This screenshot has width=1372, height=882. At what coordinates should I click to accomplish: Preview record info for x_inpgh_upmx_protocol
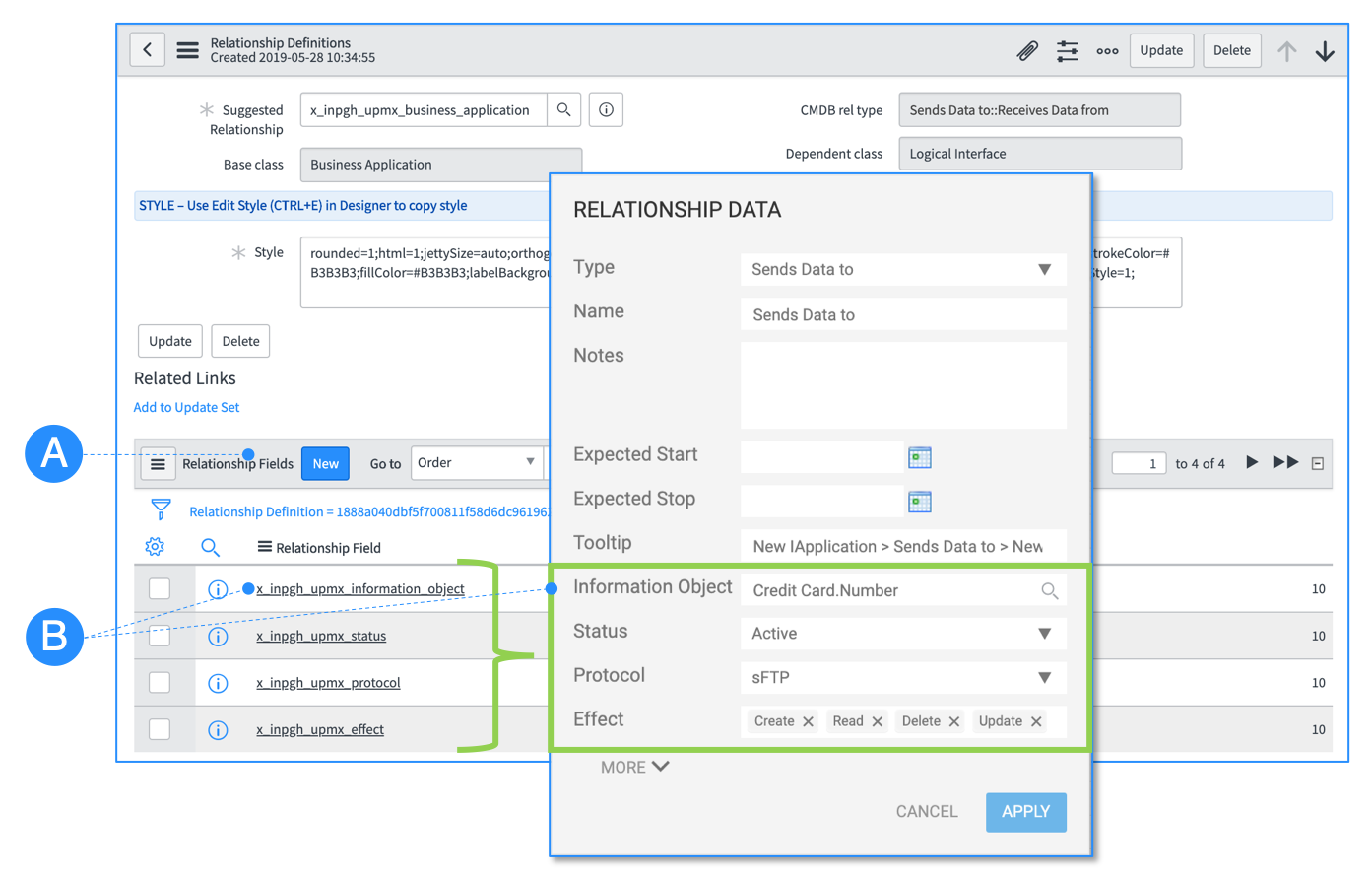(218, 683)
